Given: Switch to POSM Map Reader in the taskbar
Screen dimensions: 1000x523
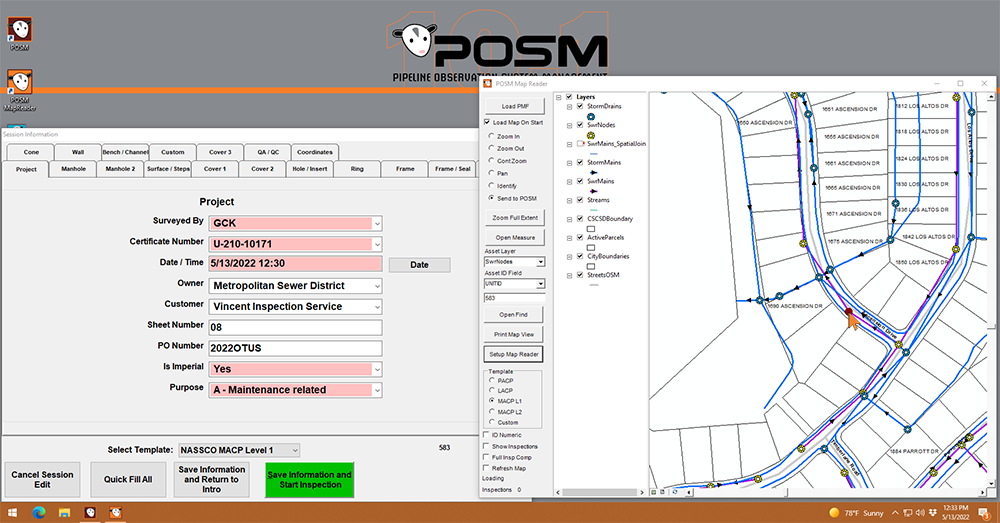Looking at the screenshot, I should (115, 512).
